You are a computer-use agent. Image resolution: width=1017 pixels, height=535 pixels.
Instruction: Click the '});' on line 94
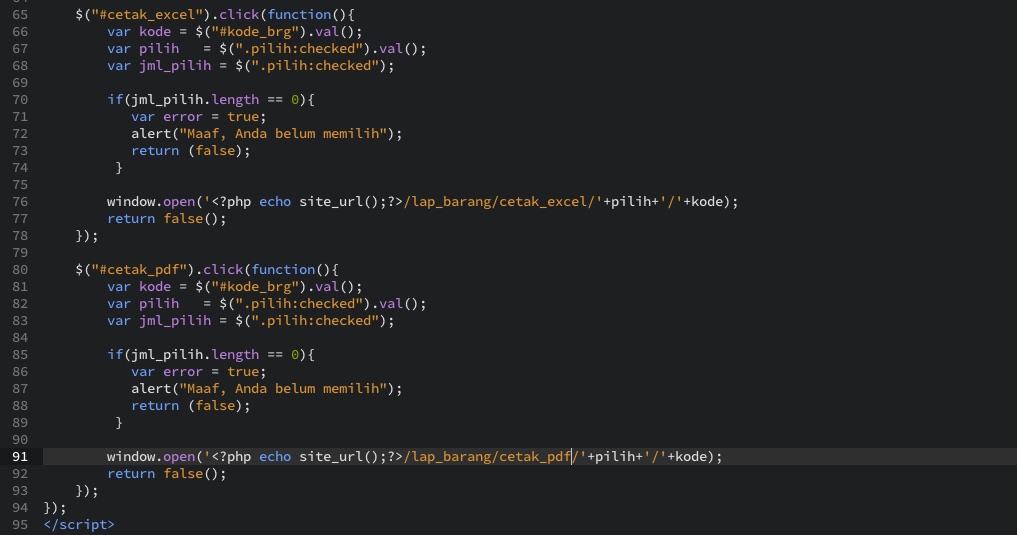pos(55,507)
